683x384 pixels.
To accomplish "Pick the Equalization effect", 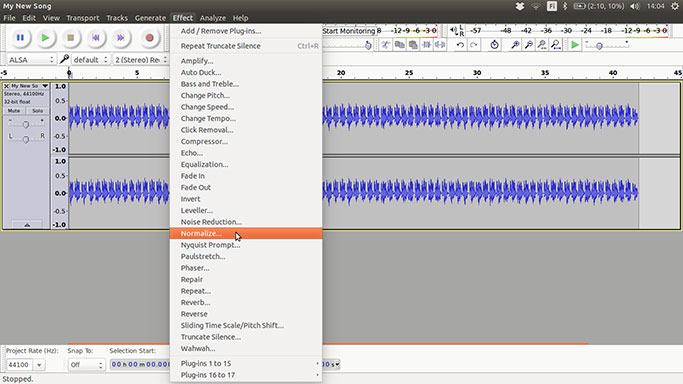I will coord(246,165).
